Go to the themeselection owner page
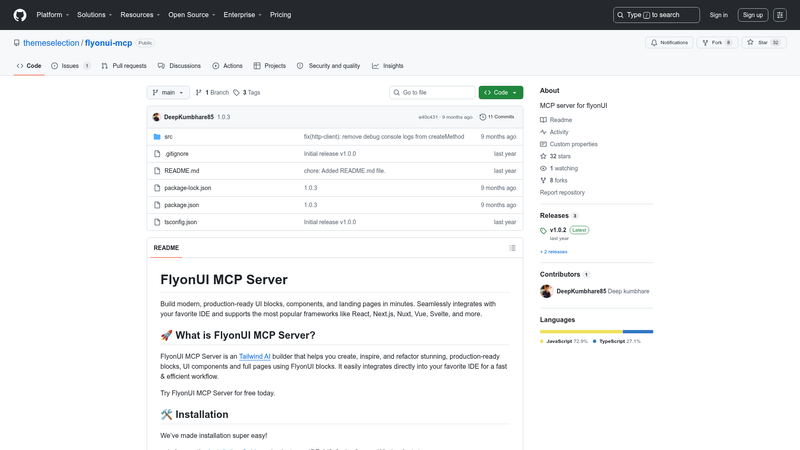 click(x=51, y=43)
